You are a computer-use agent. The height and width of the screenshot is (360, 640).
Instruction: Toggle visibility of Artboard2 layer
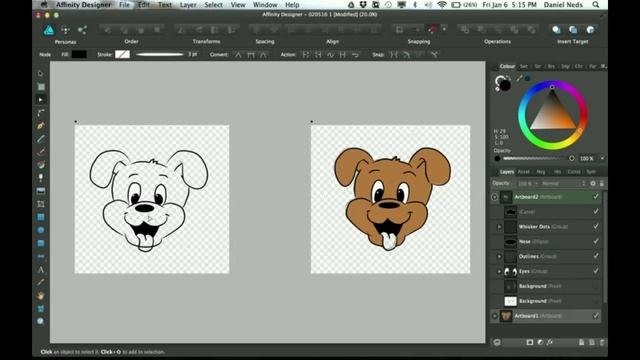(596, 197)
